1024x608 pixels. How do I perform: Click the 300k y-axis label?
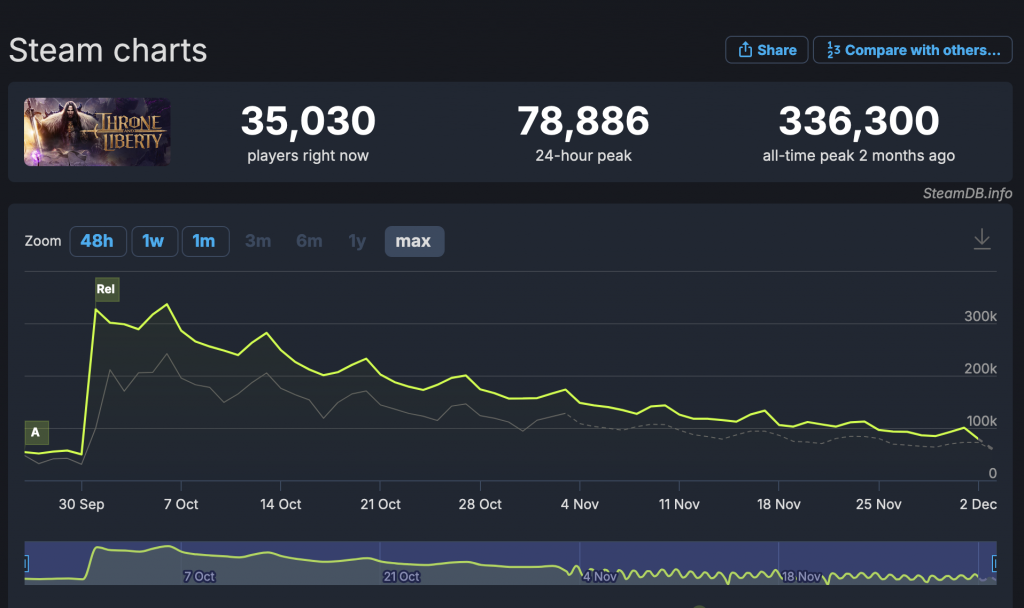980,317
